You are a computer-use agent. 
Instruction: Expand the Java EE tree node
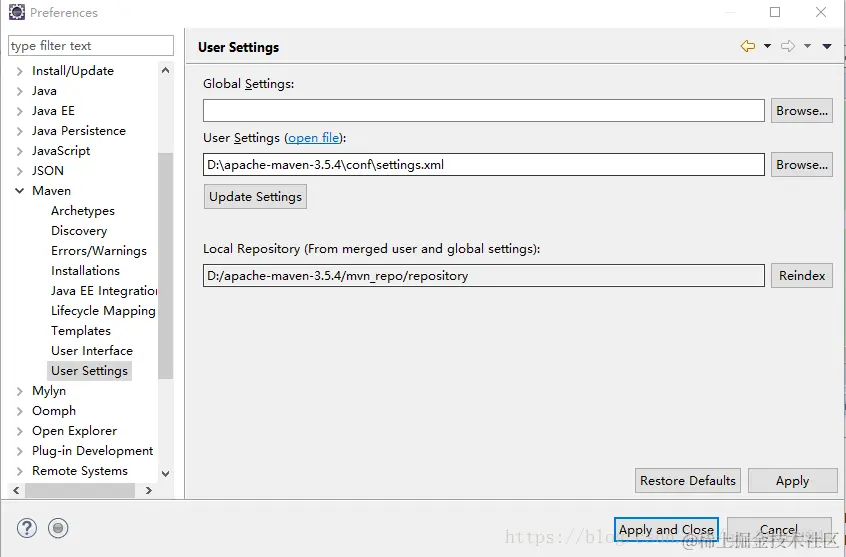[x=19, y=111]
